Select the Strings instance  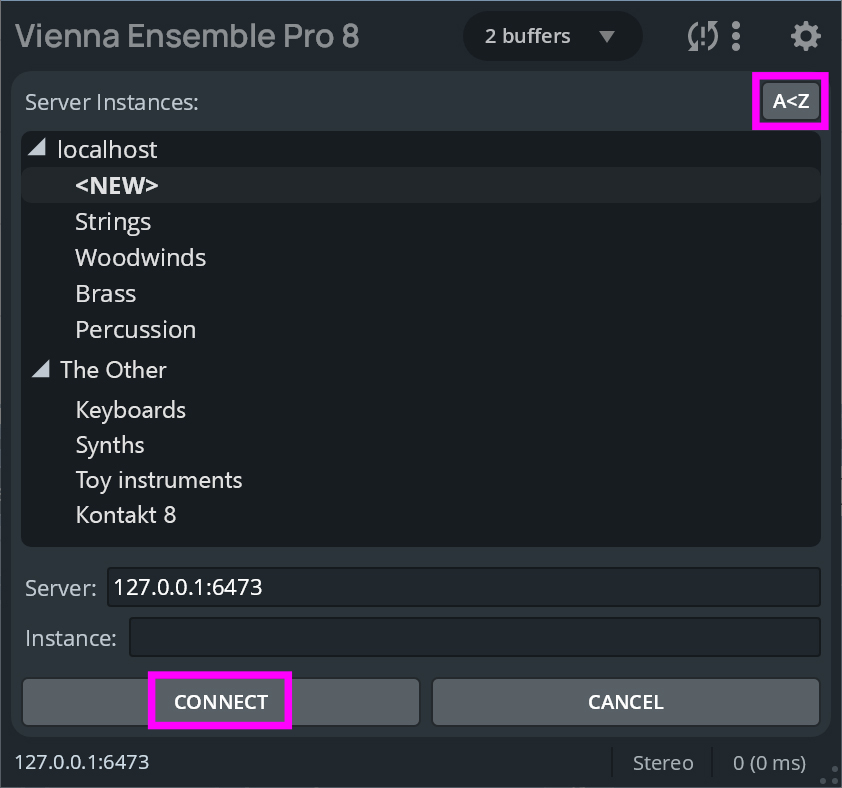[x=113, y=221]
